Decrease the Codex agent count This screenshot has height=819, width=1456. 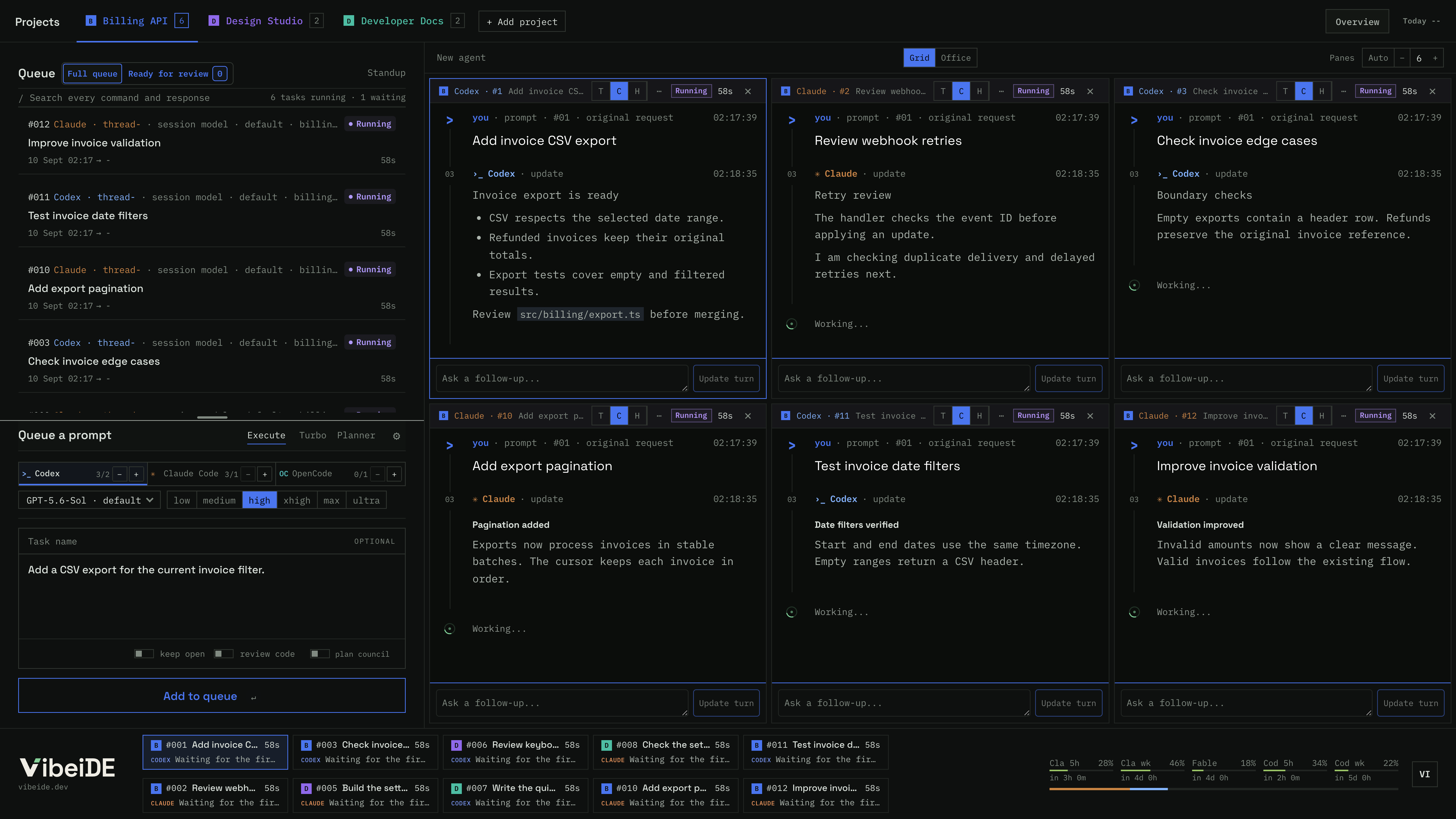pyautogui.click(x=120, y=474)
